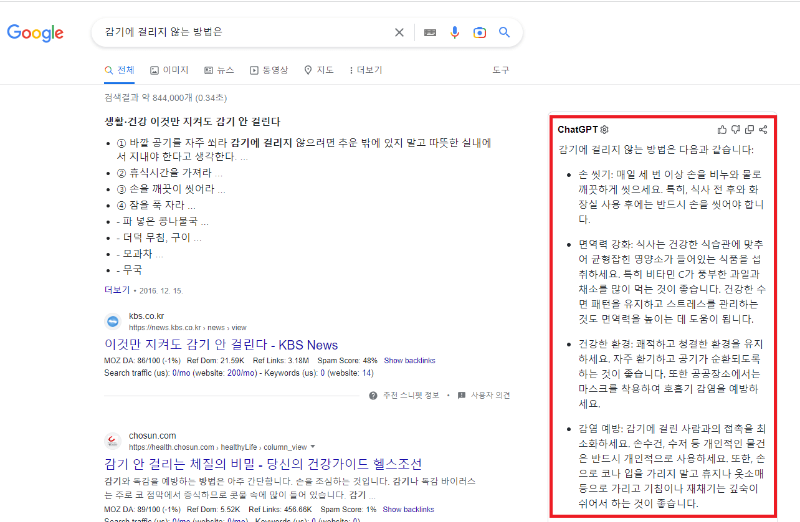The image size is (800, 522).
Task: Open 사용자 의견 feedback link
Action: (484, 395)
